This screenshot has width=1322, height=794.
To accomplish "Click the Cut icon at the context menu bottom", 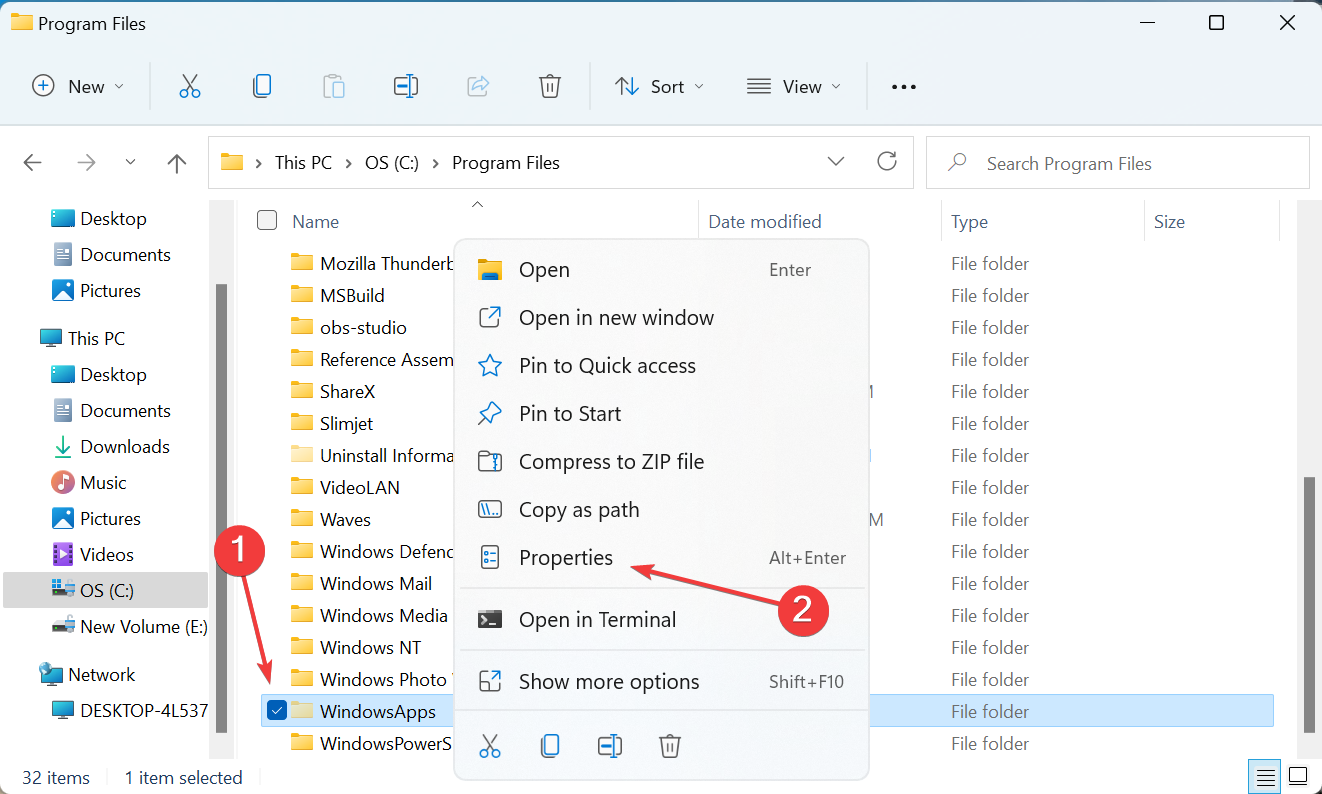I will (490, 746).
